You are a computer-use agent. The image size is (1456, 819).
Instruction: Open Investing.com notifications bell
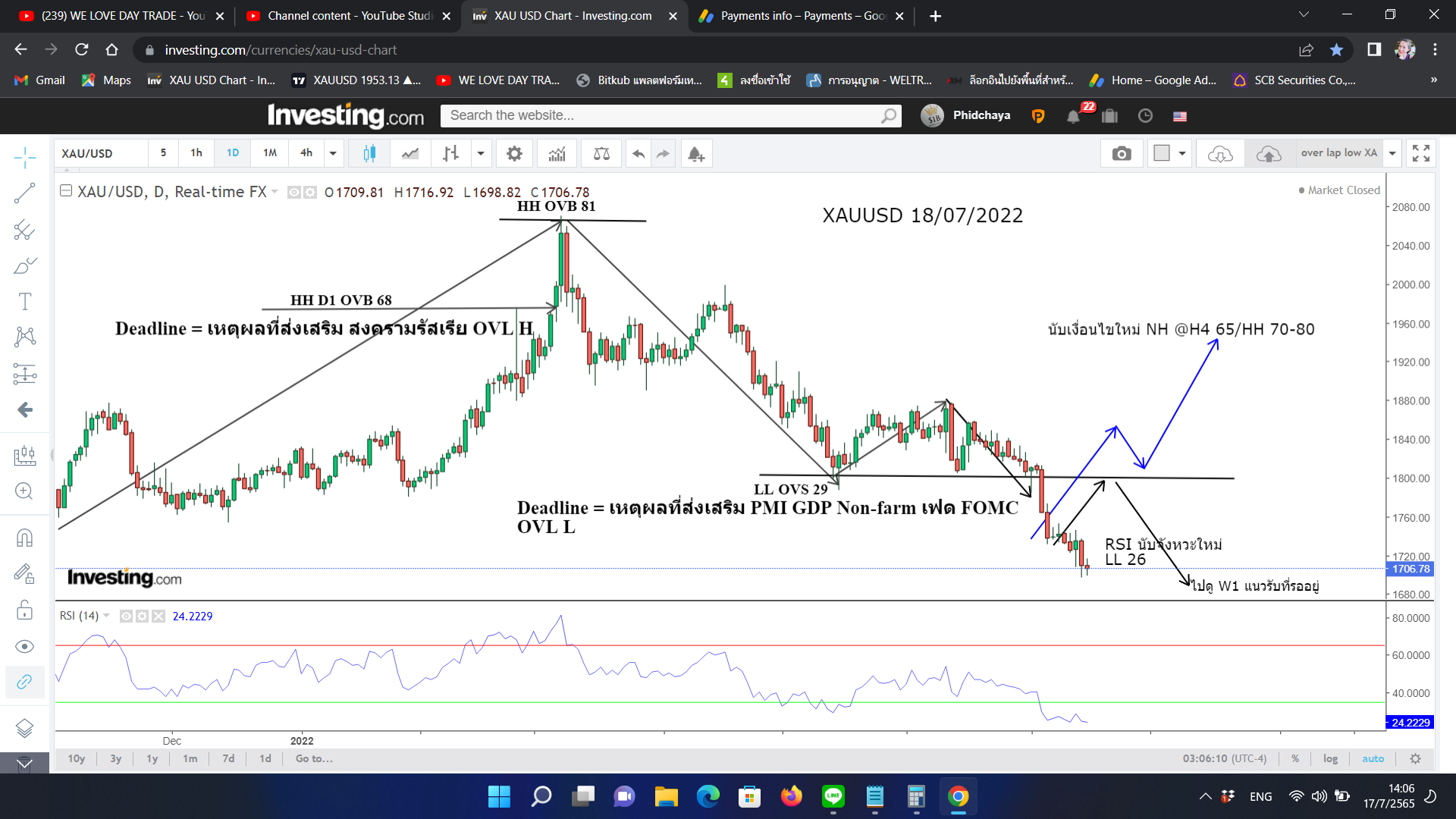(x=1073, y=116)
